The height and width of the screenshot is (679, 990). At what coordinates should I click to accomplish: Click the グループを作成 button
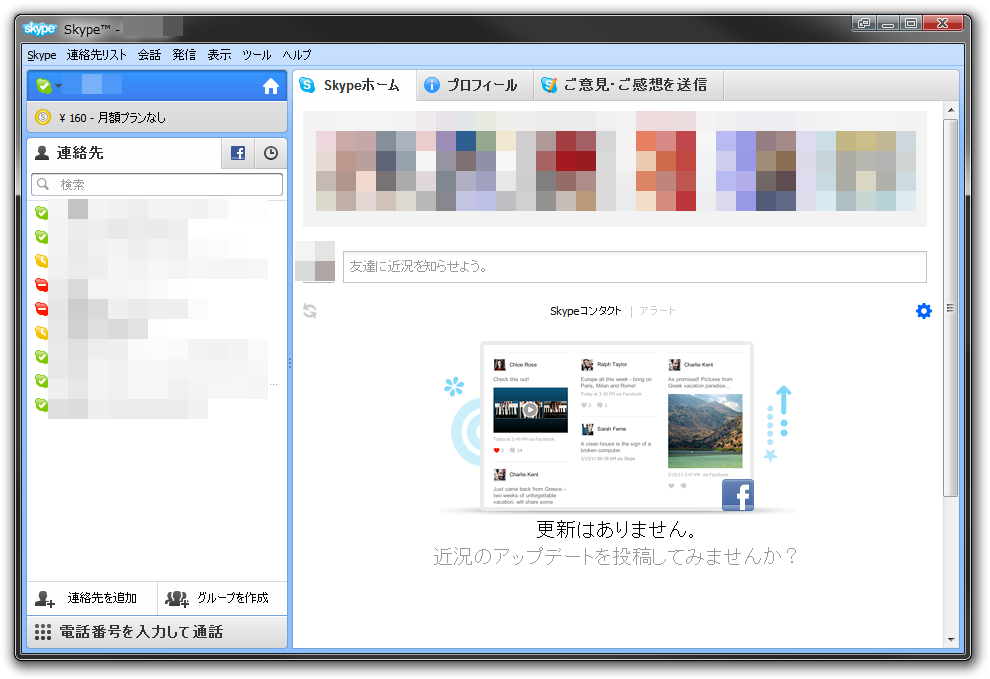[x=222, y=598]
